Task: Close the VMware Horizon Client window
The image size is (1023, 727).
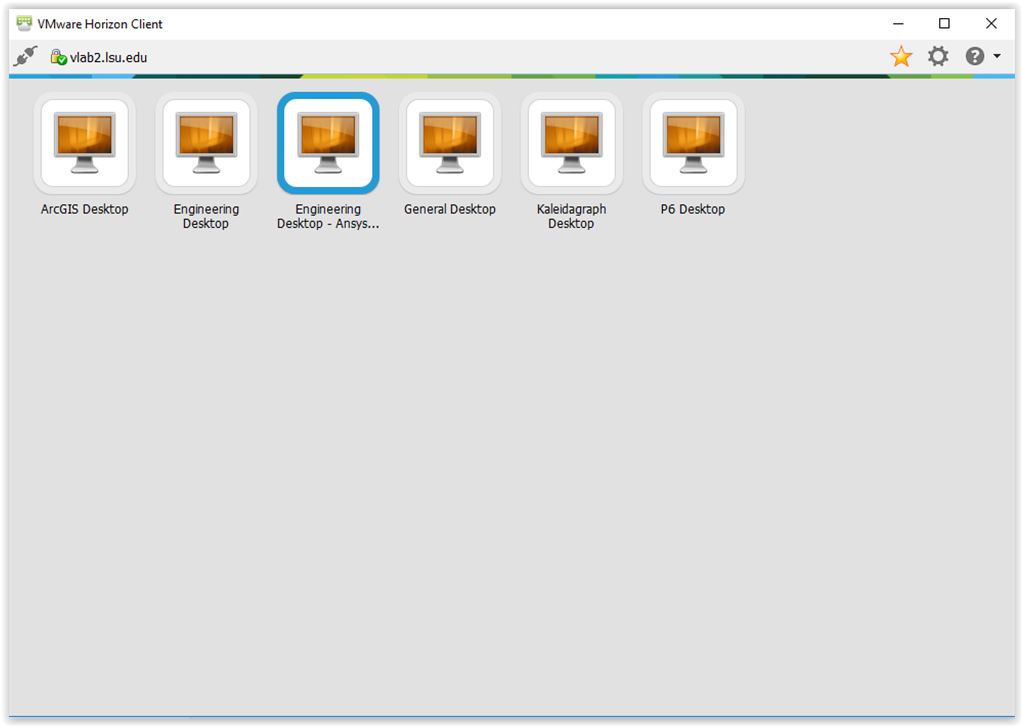Action: coord(991,23)
